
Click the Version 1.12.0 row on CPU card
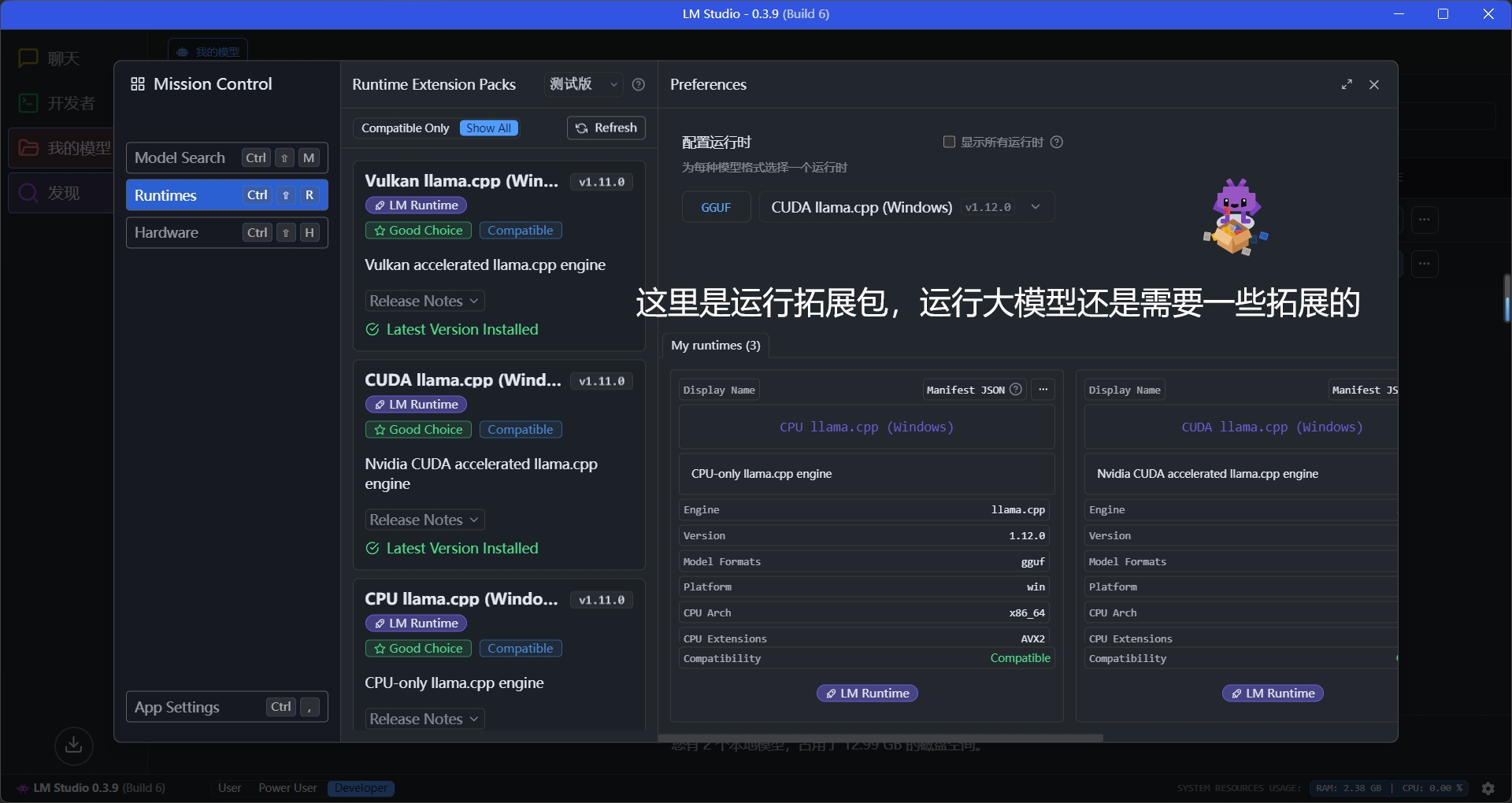click(864, 536)
